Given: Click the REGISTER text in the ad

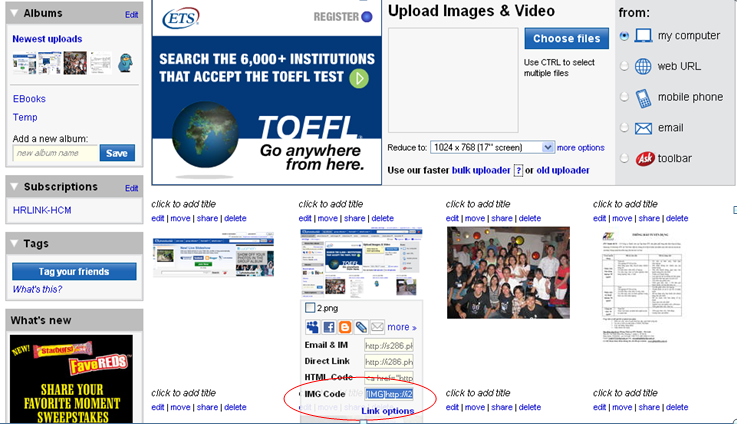Looking at the screenshot, I should coord(336,17).
